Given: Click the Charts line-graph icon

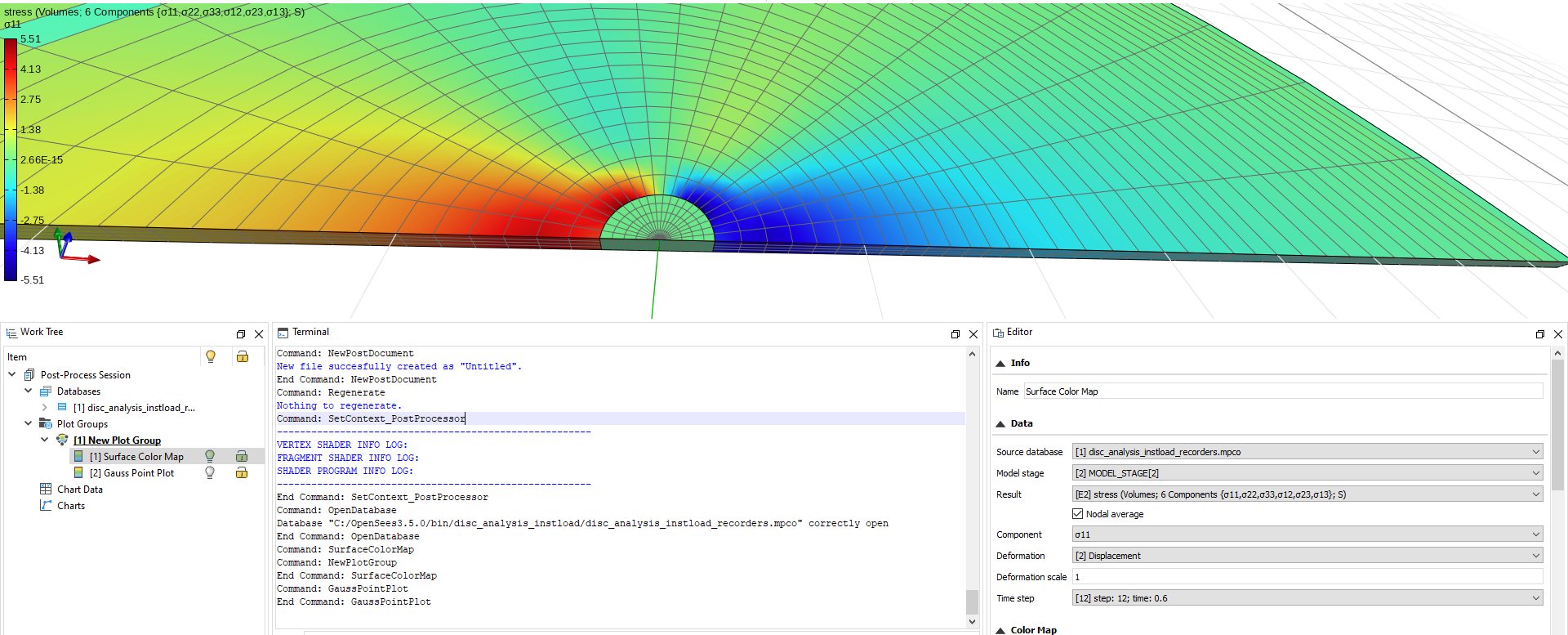Looking at the screenshot, I should [x=46, y=505].
